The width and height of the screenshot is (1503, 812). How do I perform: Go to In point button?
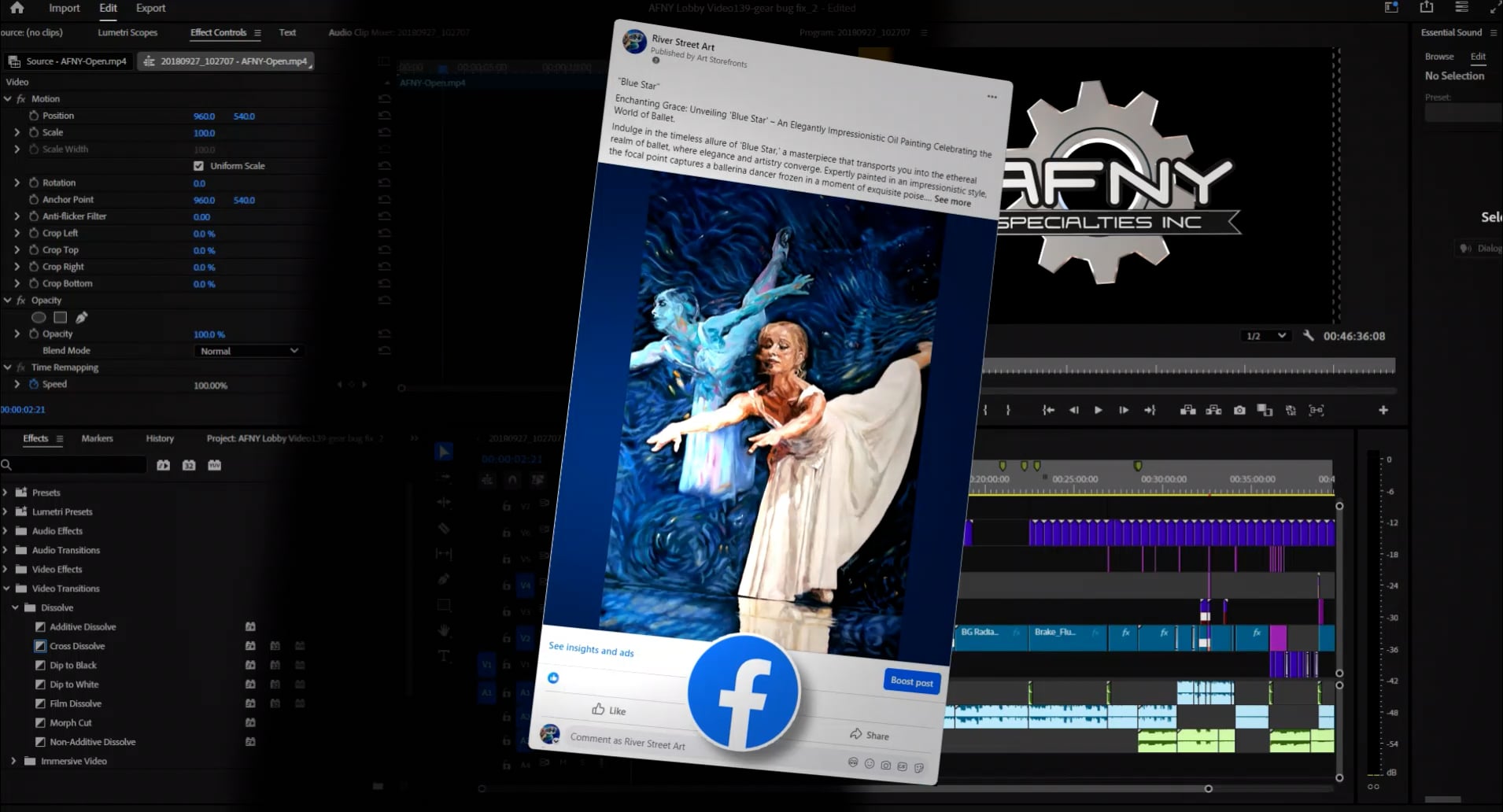(1047, 410)
